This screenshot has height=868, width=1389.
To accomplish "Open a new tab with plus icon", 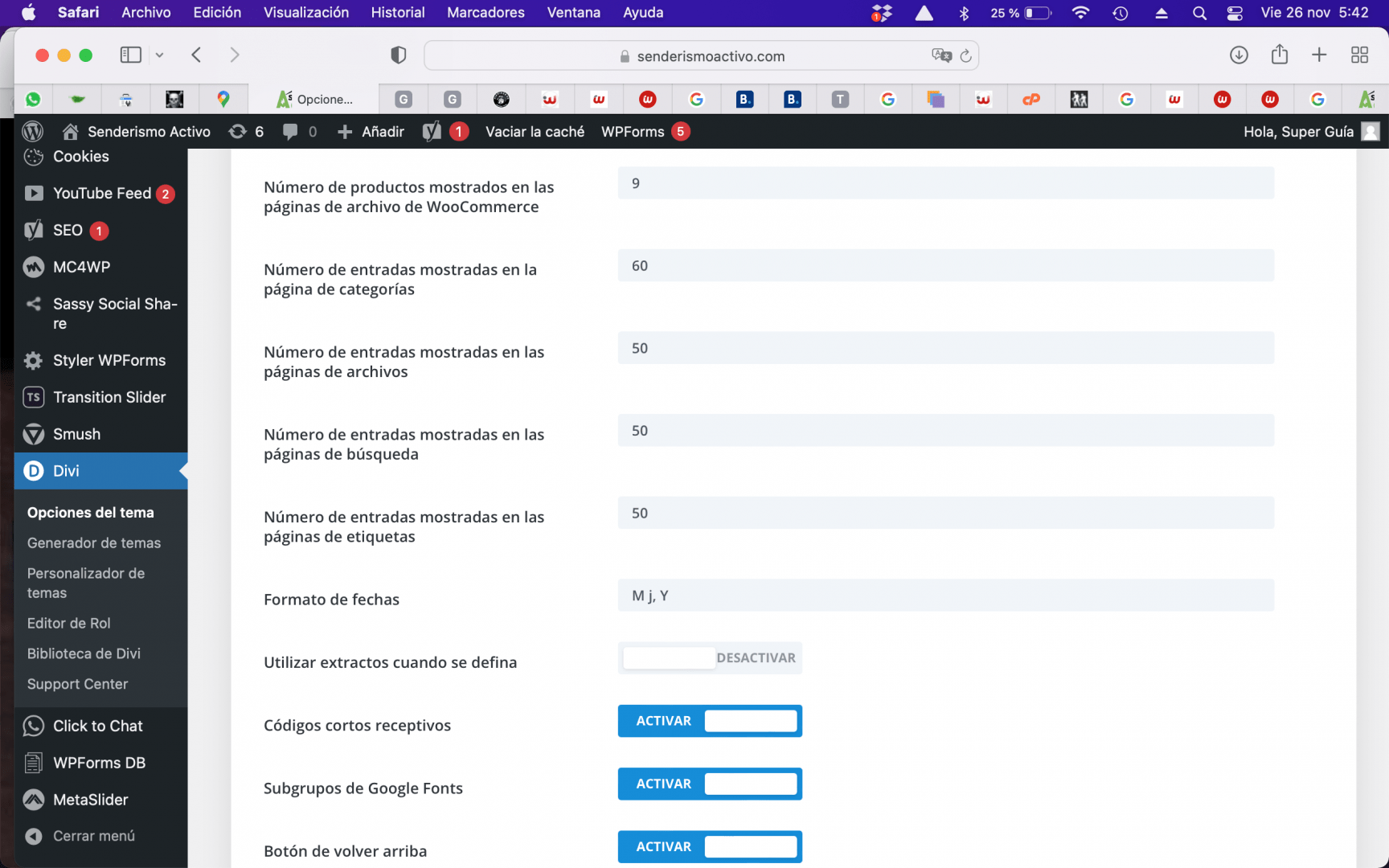I will [x=1319, y=55].
